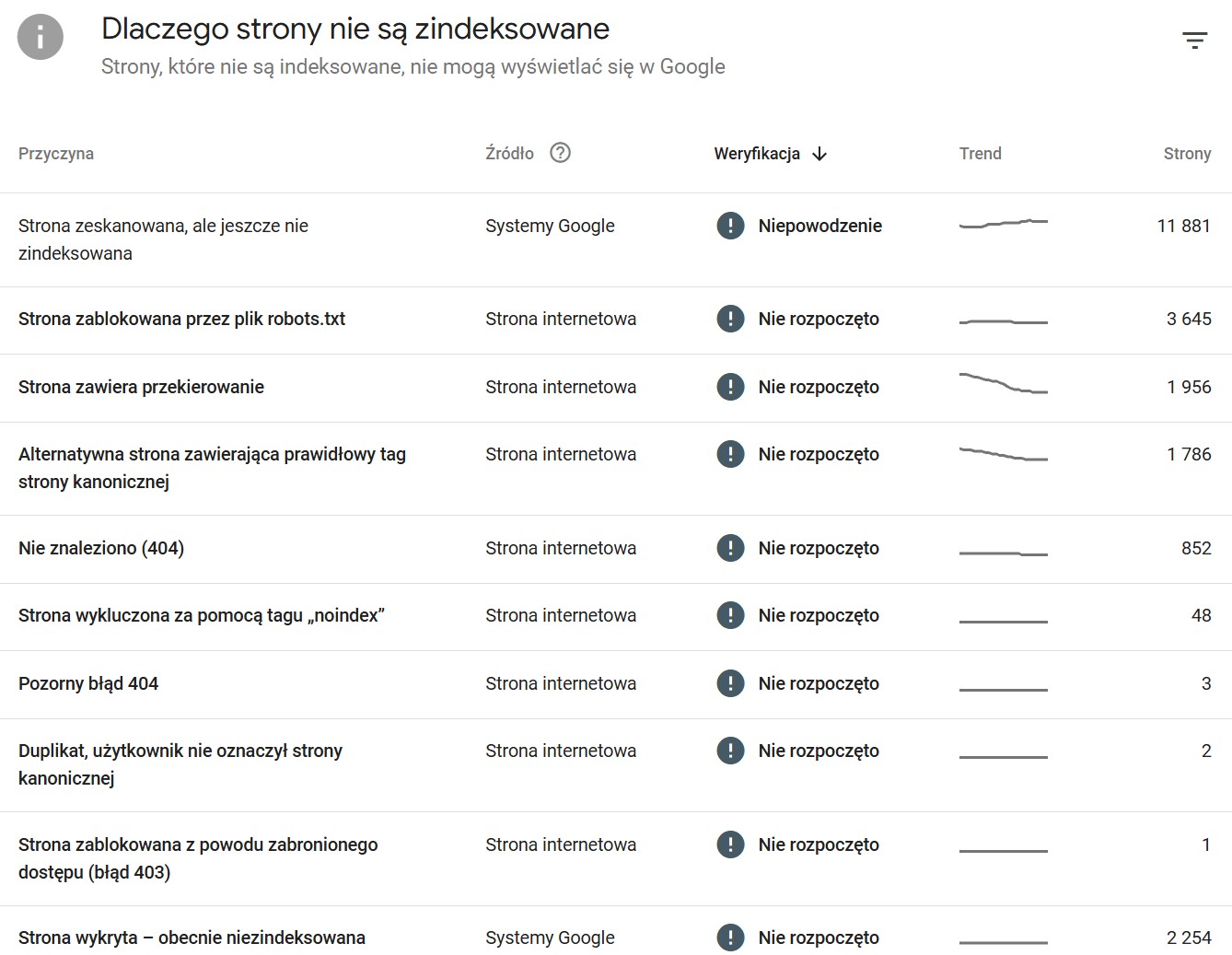Open Strona wykryta – obecnie niezindeksowana row

pyautogui.click(x=616, y=931)
